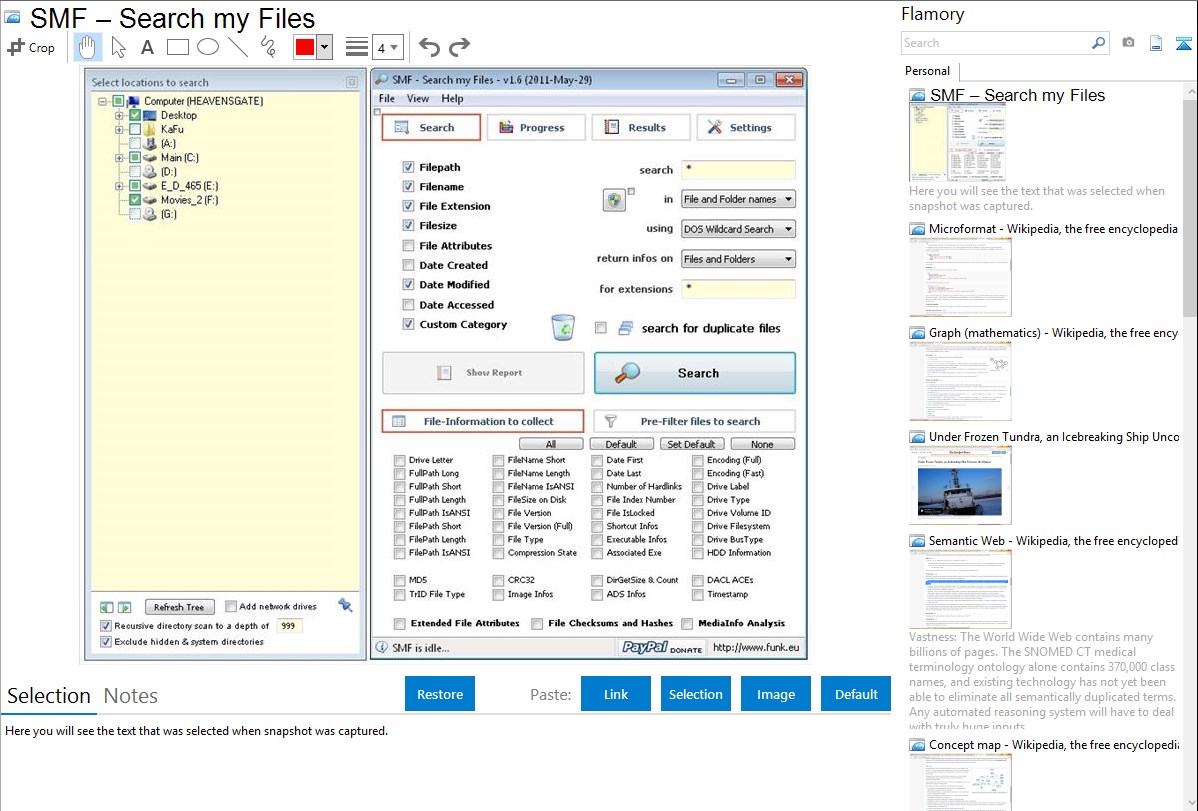Viewport: 1198px width, 811px height.
Task: Select the arrow pointer tool
Action: 118,47
